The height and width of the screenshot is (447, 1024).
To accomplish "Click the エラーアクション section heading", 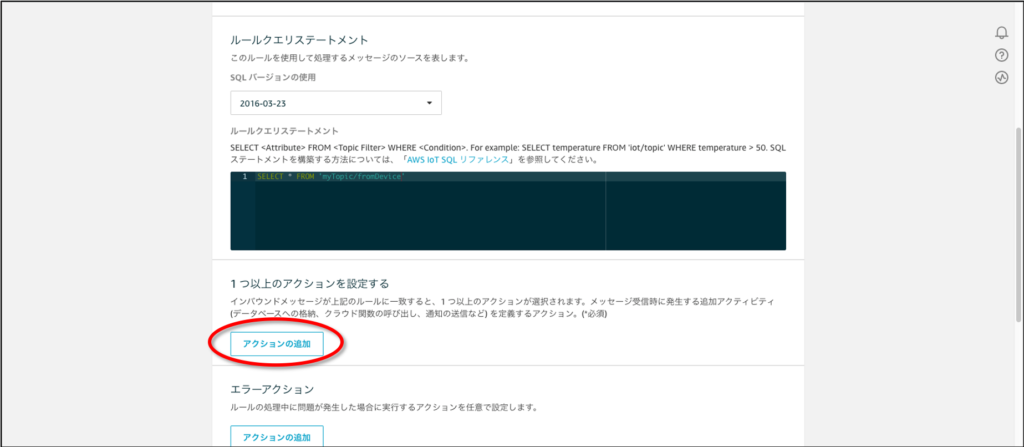I will [x=272, y=388].
